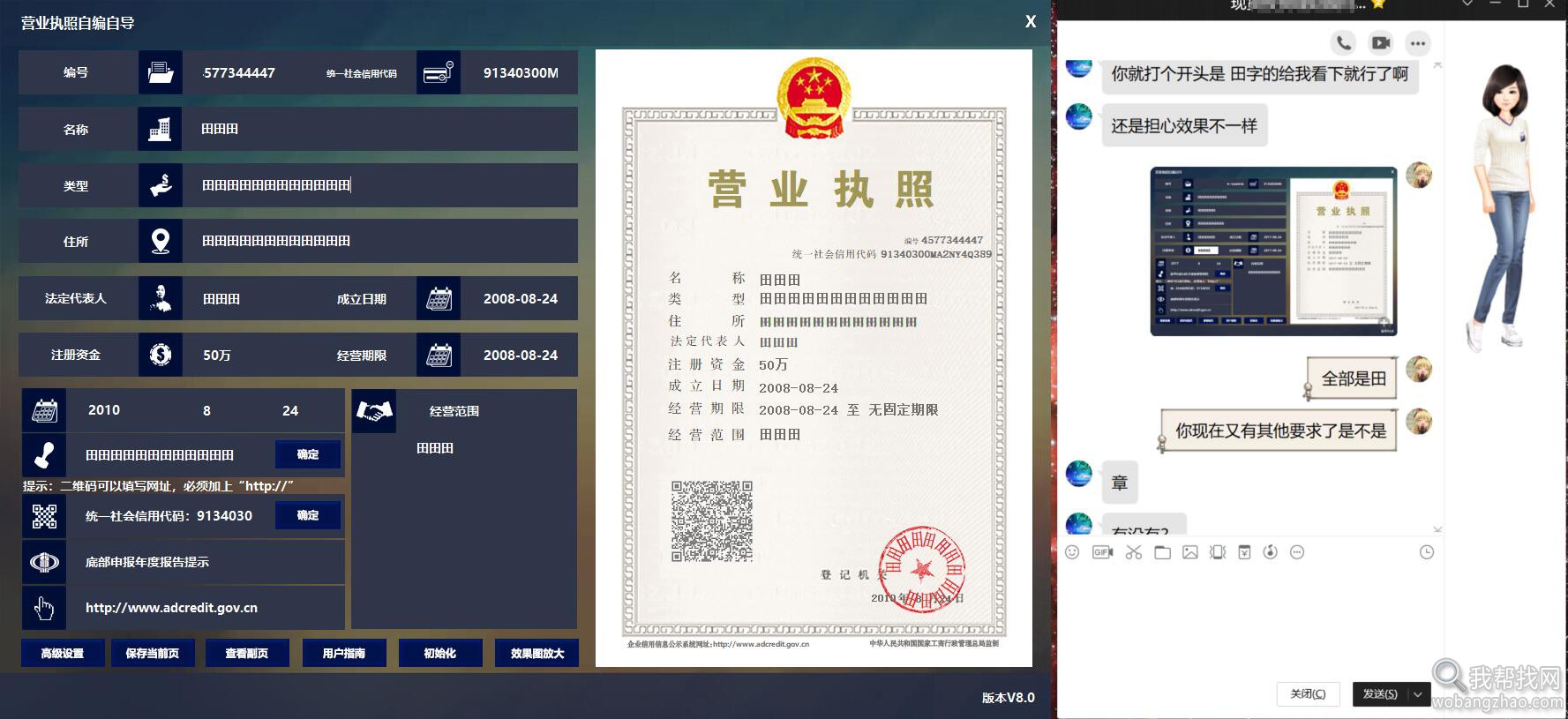The width and height of the screenshot is (1568, 719).
Task: Click 效果图放大 button
Action: point(536,653)
